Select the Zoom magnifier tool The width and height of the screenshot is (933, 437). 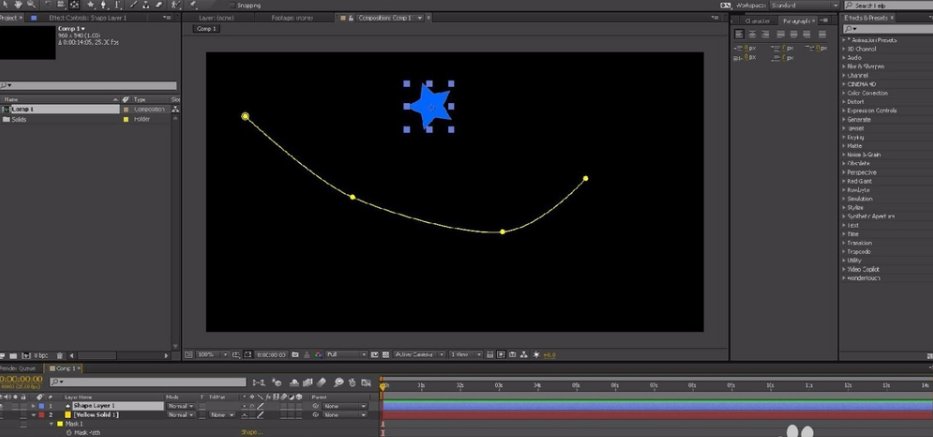tap(33, 5)
